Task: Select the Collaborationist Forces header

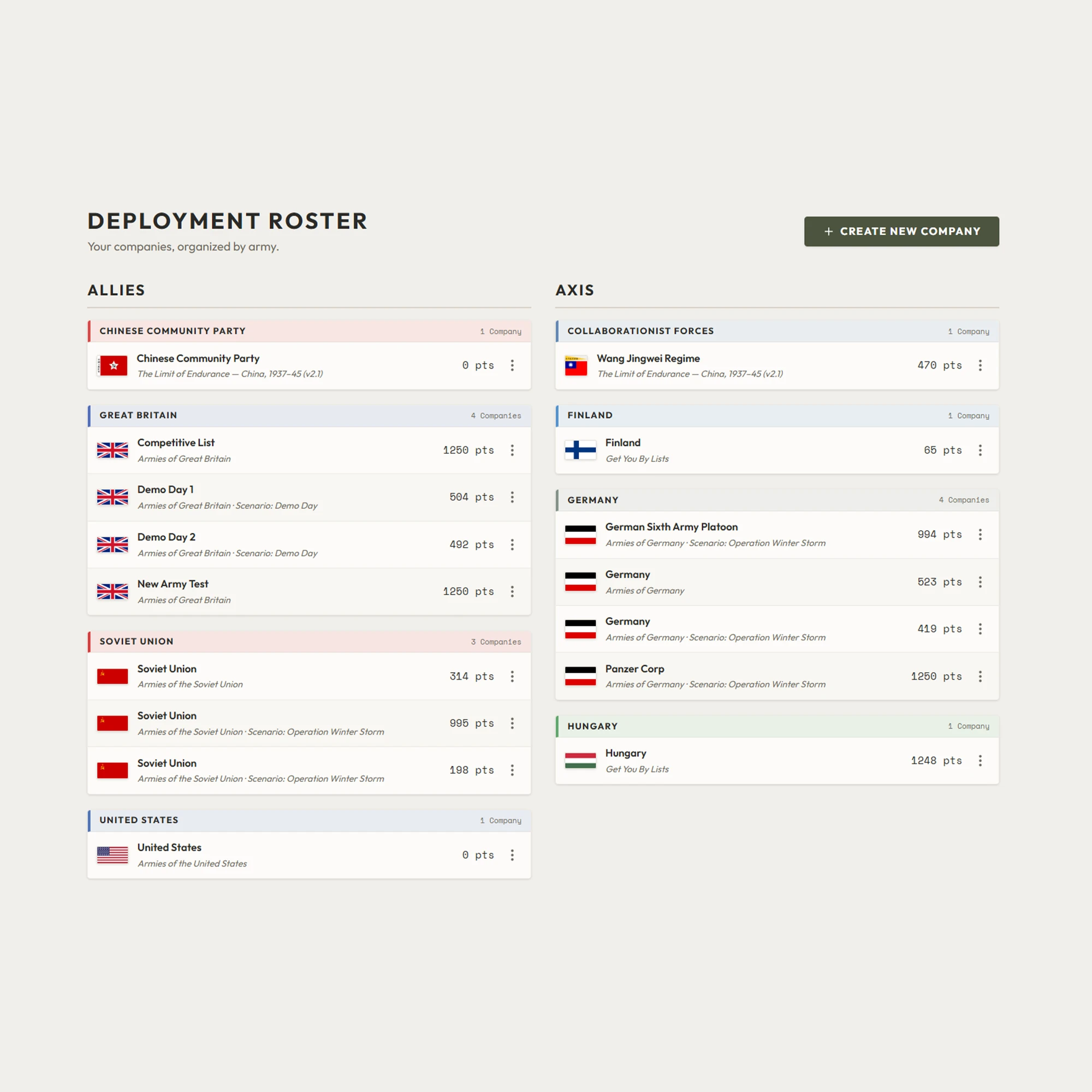Action: [x=777, y=331]
